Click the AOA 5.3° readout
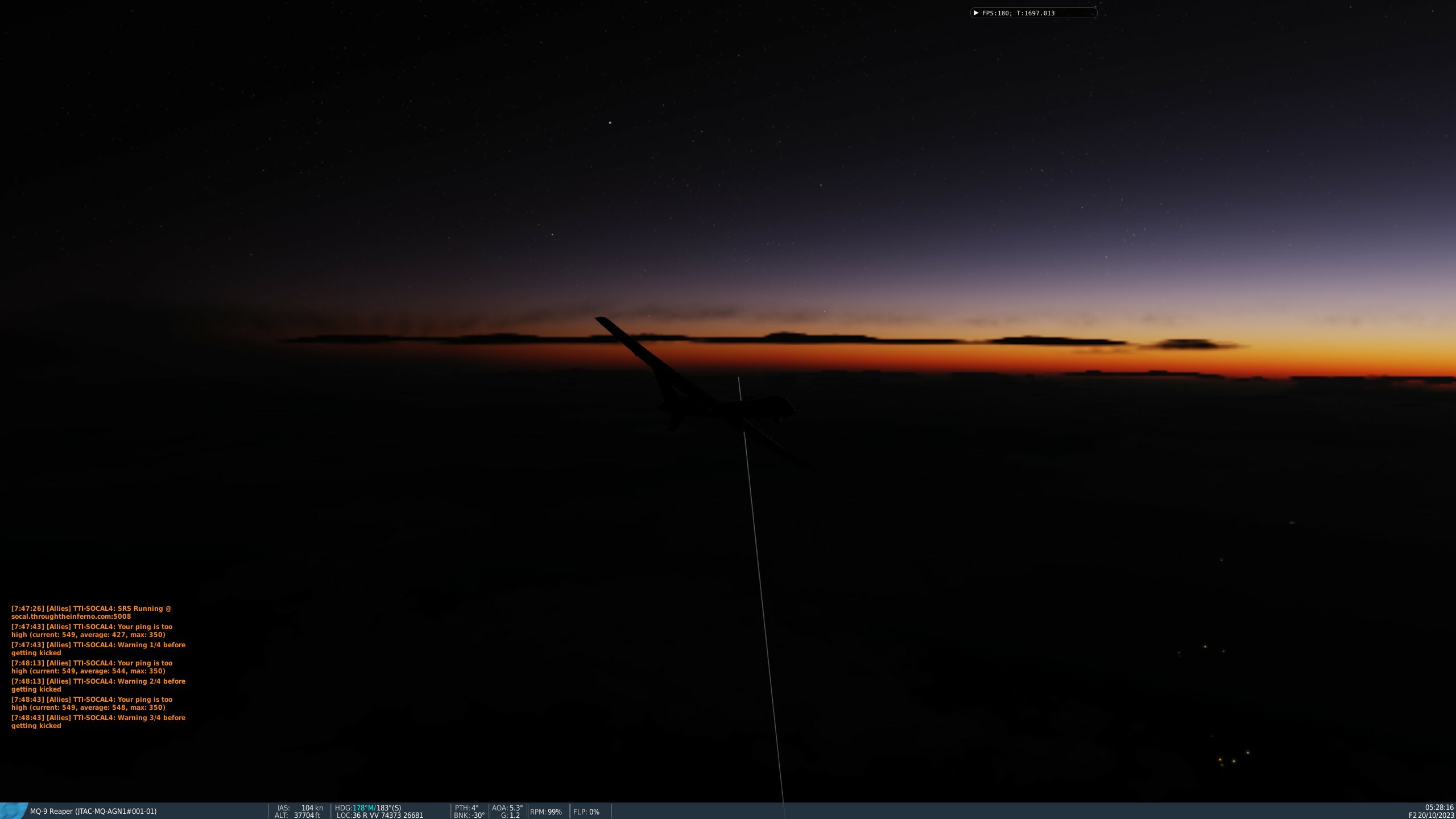Viewport: 1456px width, 819px height. (x=507, y=808)
